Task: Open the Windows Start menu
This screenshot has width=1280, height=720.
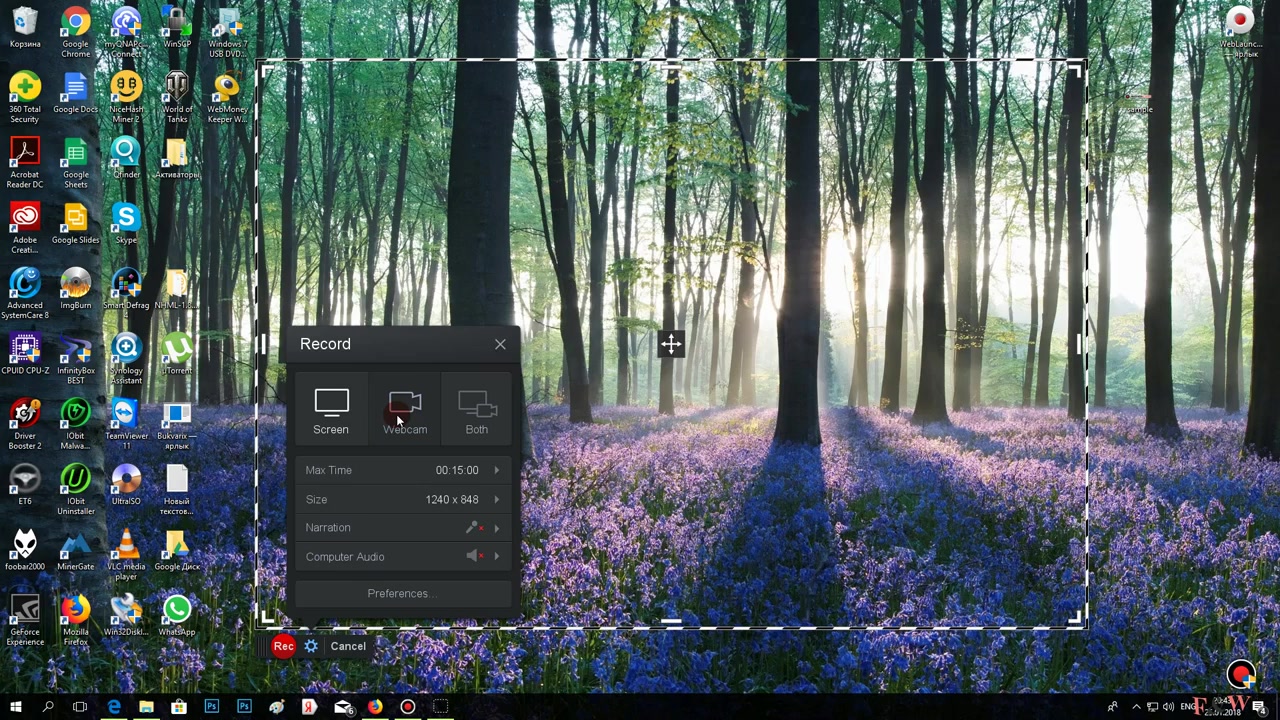Action: pos(15,707)
